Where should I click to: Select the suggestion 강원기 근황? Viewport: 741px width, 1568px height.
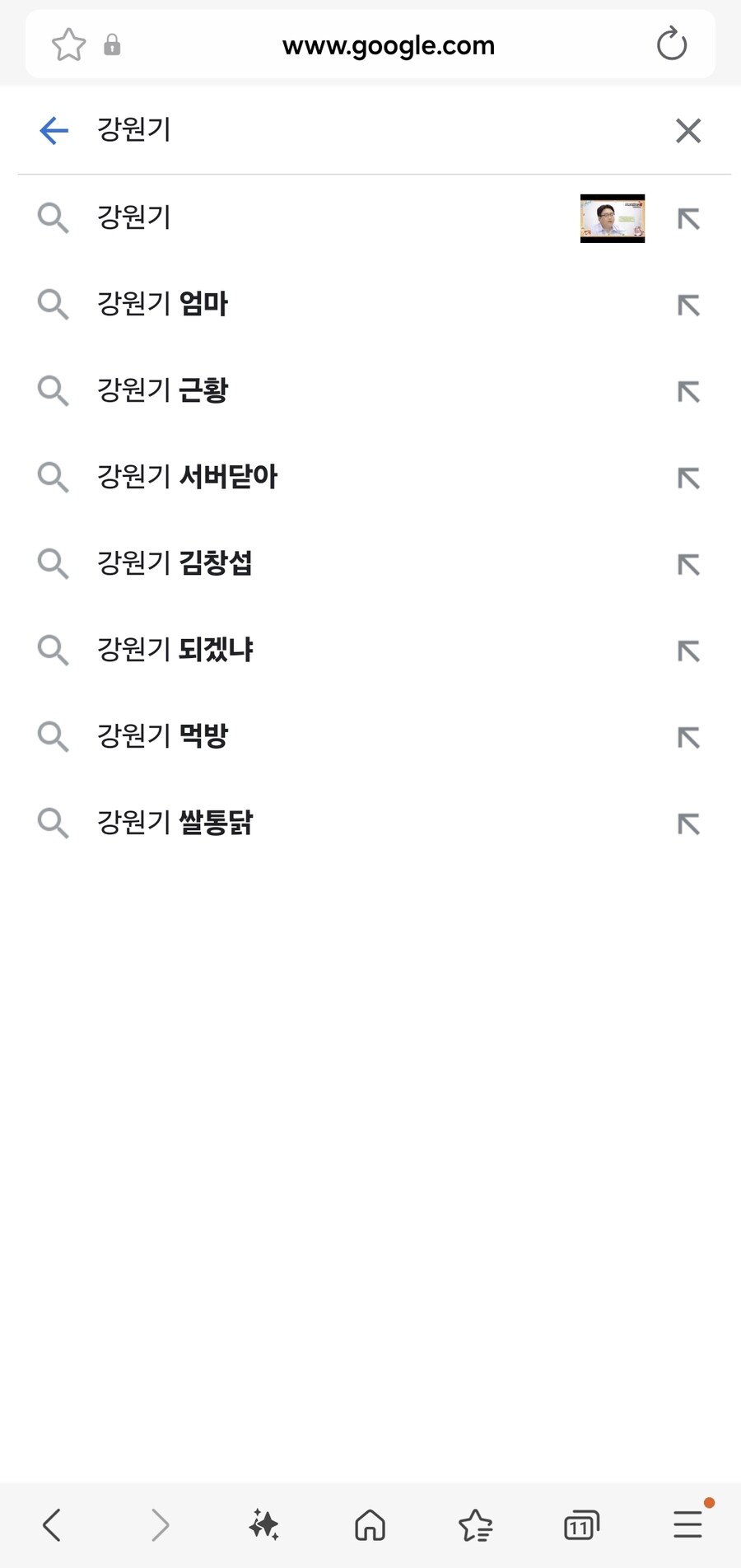click(163, 390)
